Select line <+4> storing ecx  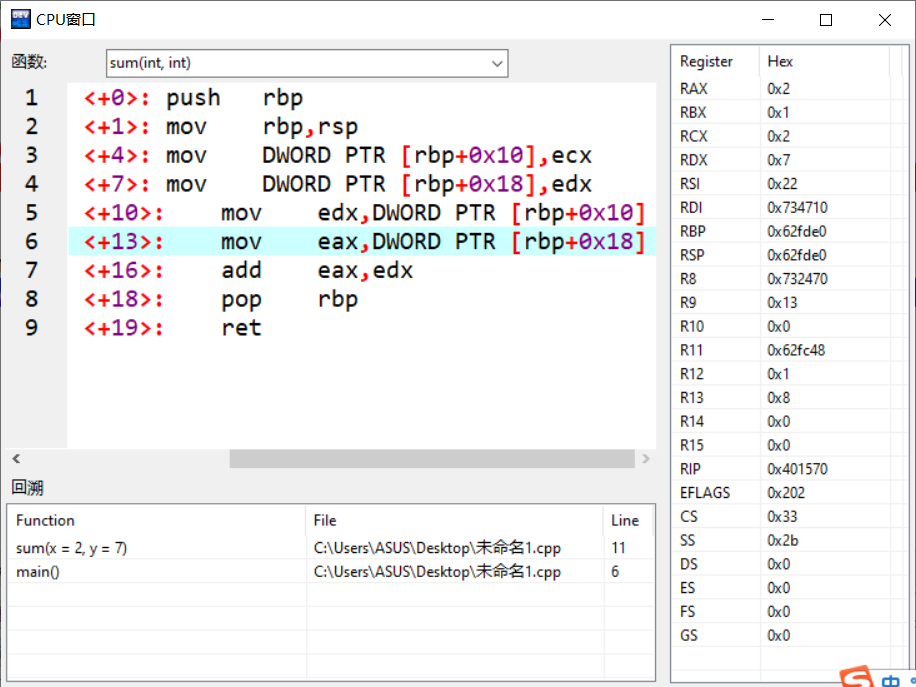click(362, 155)
